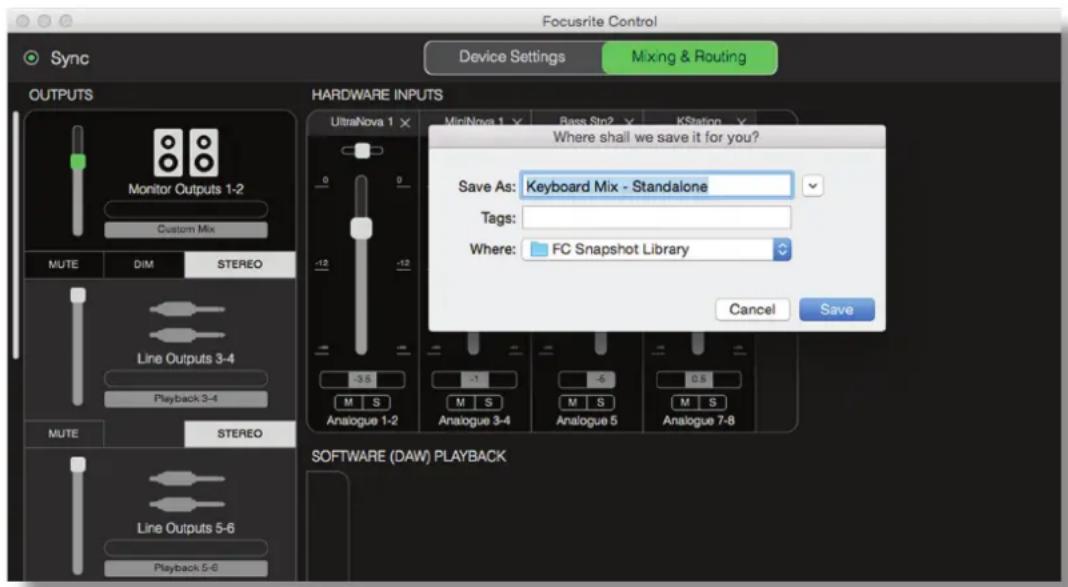Click the Save As name field

pos(656,186)
